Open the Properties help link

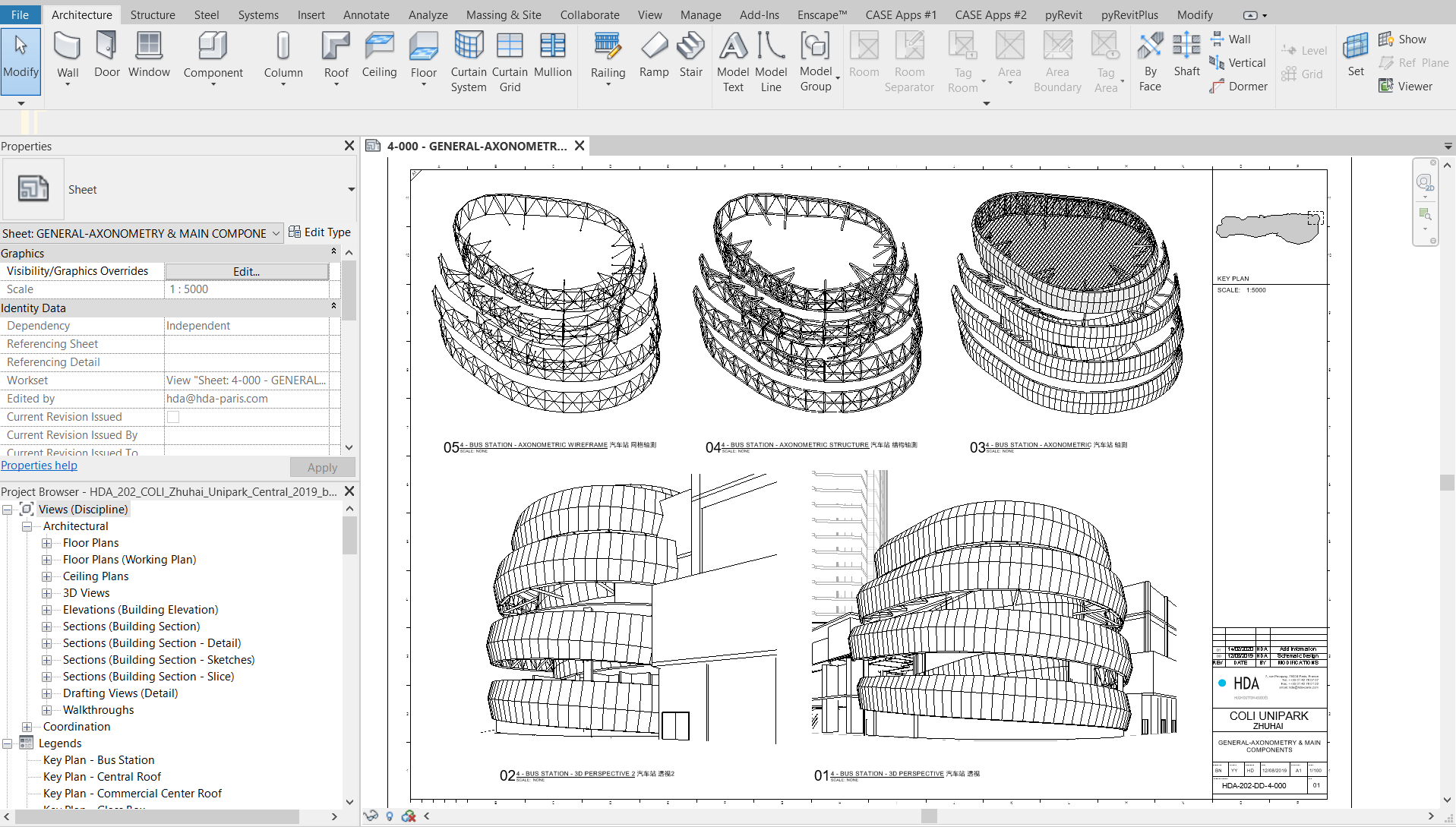point(39,466)
